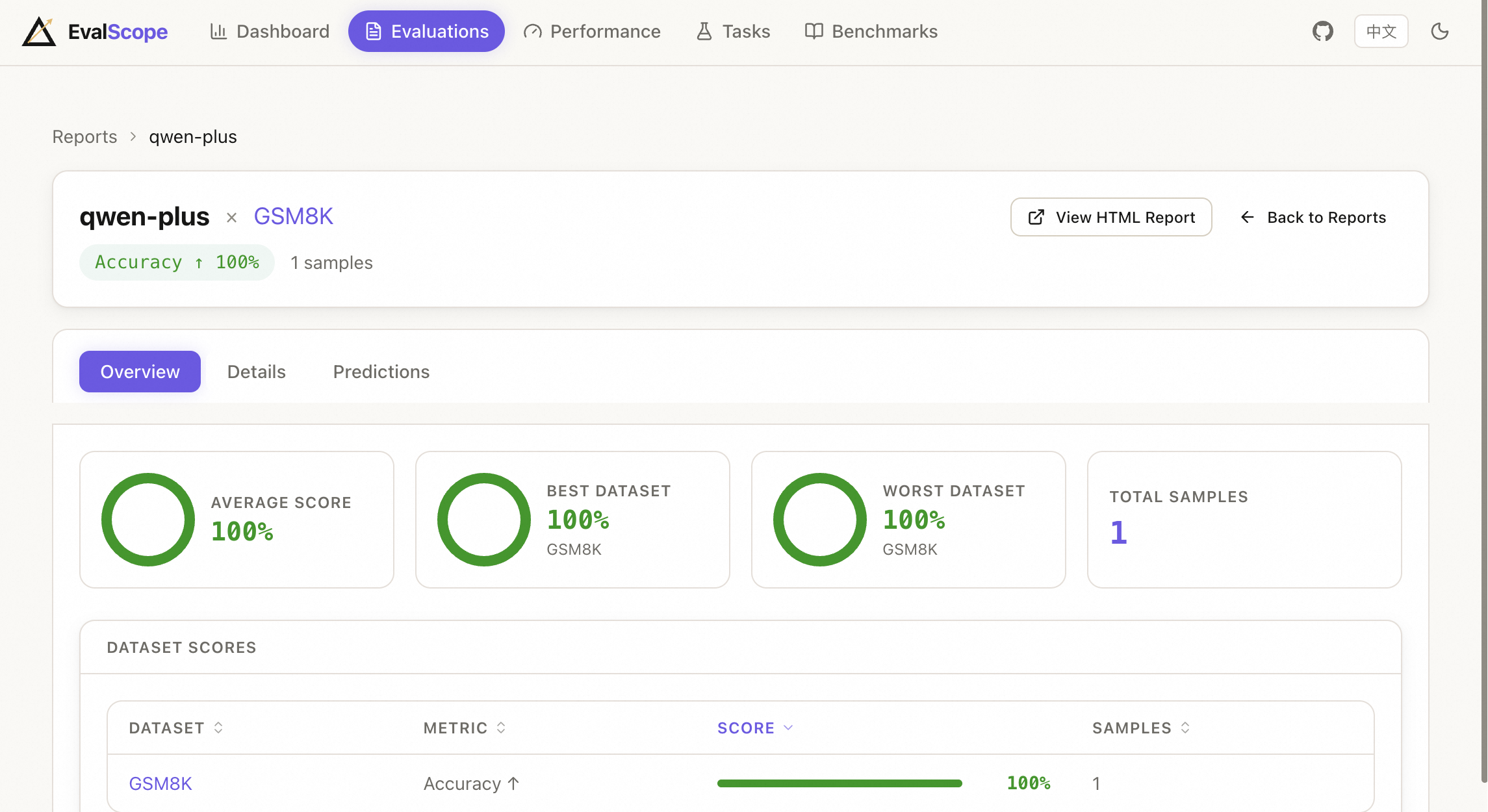1488x812 pixels.
Task: Click the Worst Dataset ring chart
Action: [820, 520]
